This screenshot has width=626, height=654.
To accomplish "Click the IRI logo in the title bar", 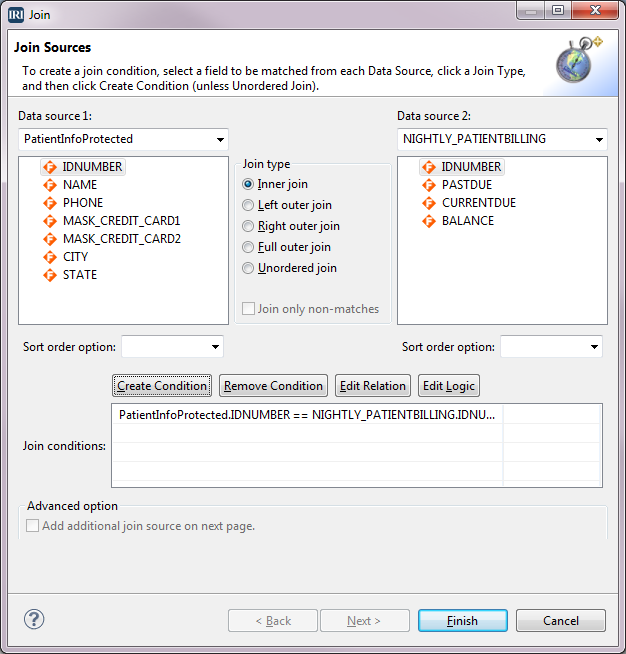I will click(x=16, y=15).
